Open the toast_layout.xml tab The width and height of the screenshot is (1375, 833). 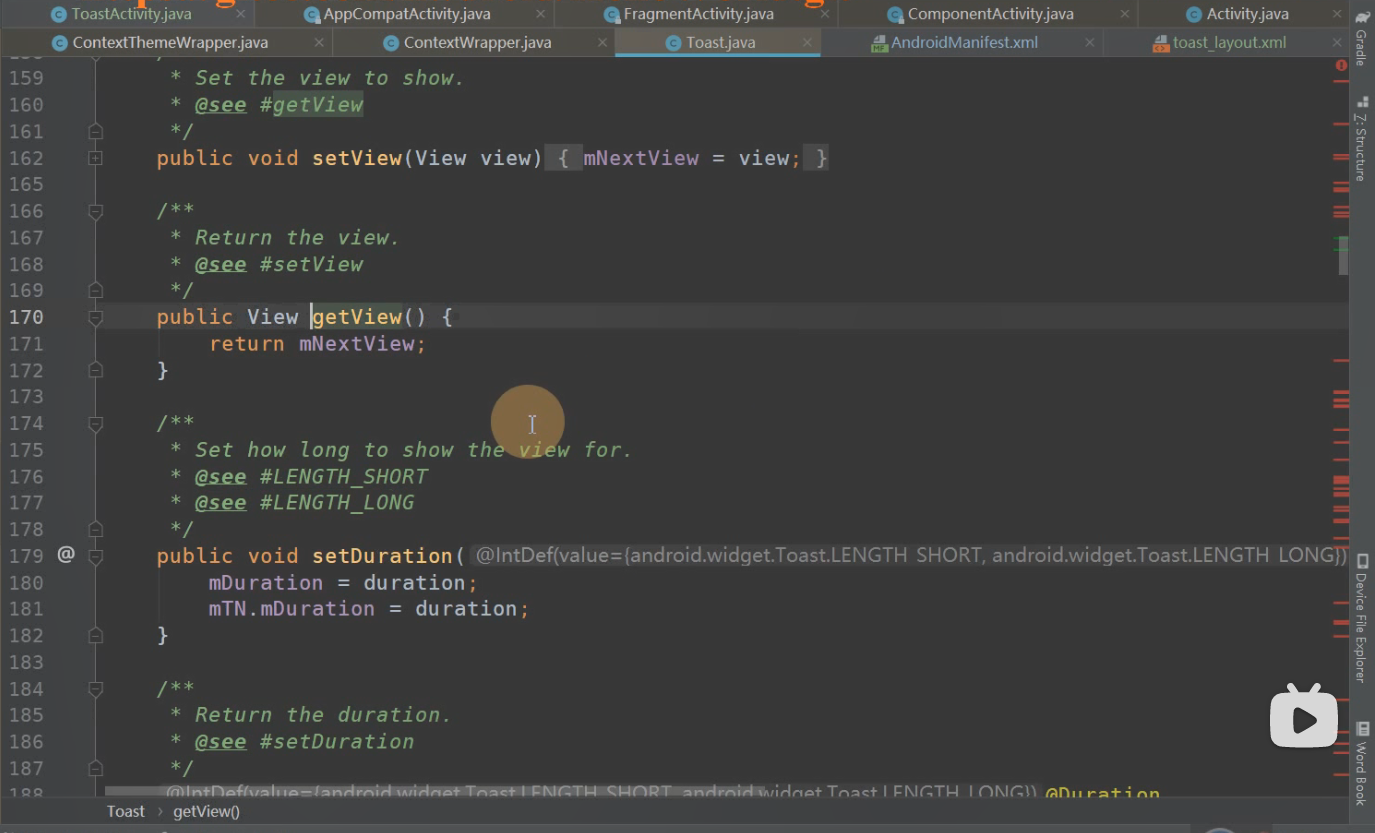pyautogui.click(x=1229, y=43)
